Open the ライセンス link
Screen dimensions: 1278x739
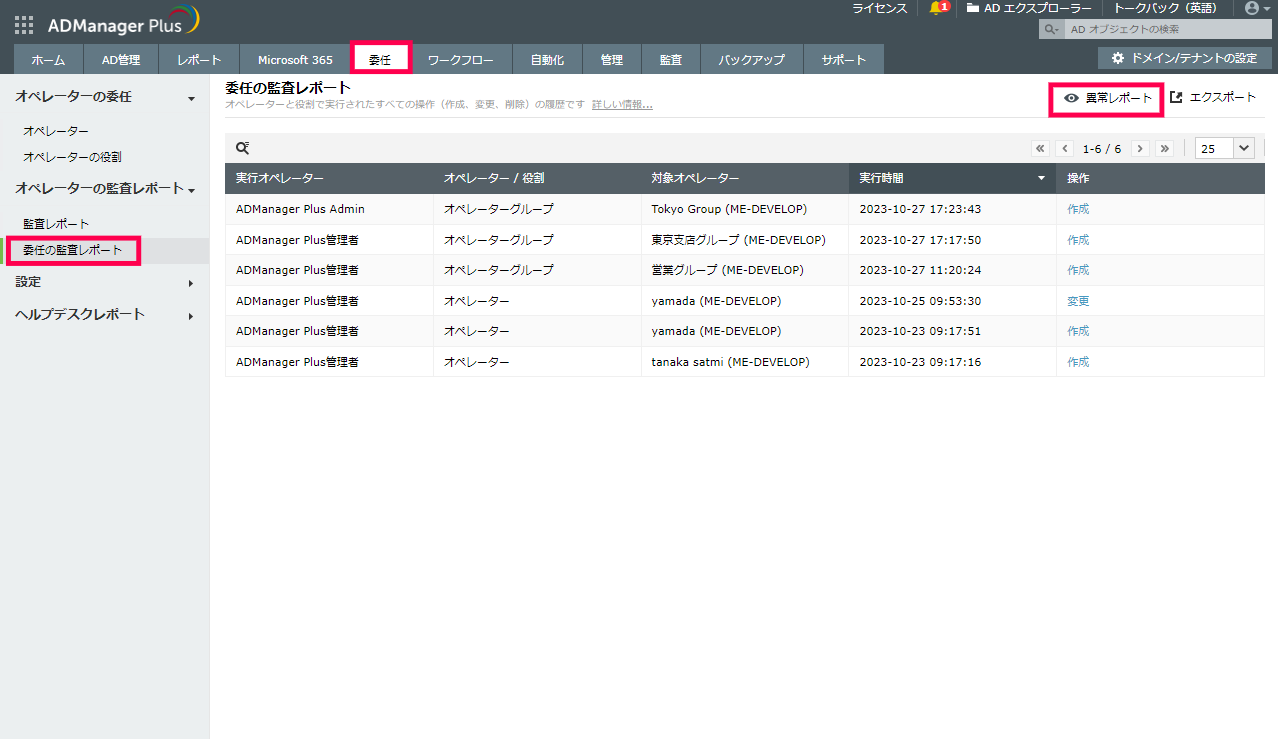(x=879, y=8)
